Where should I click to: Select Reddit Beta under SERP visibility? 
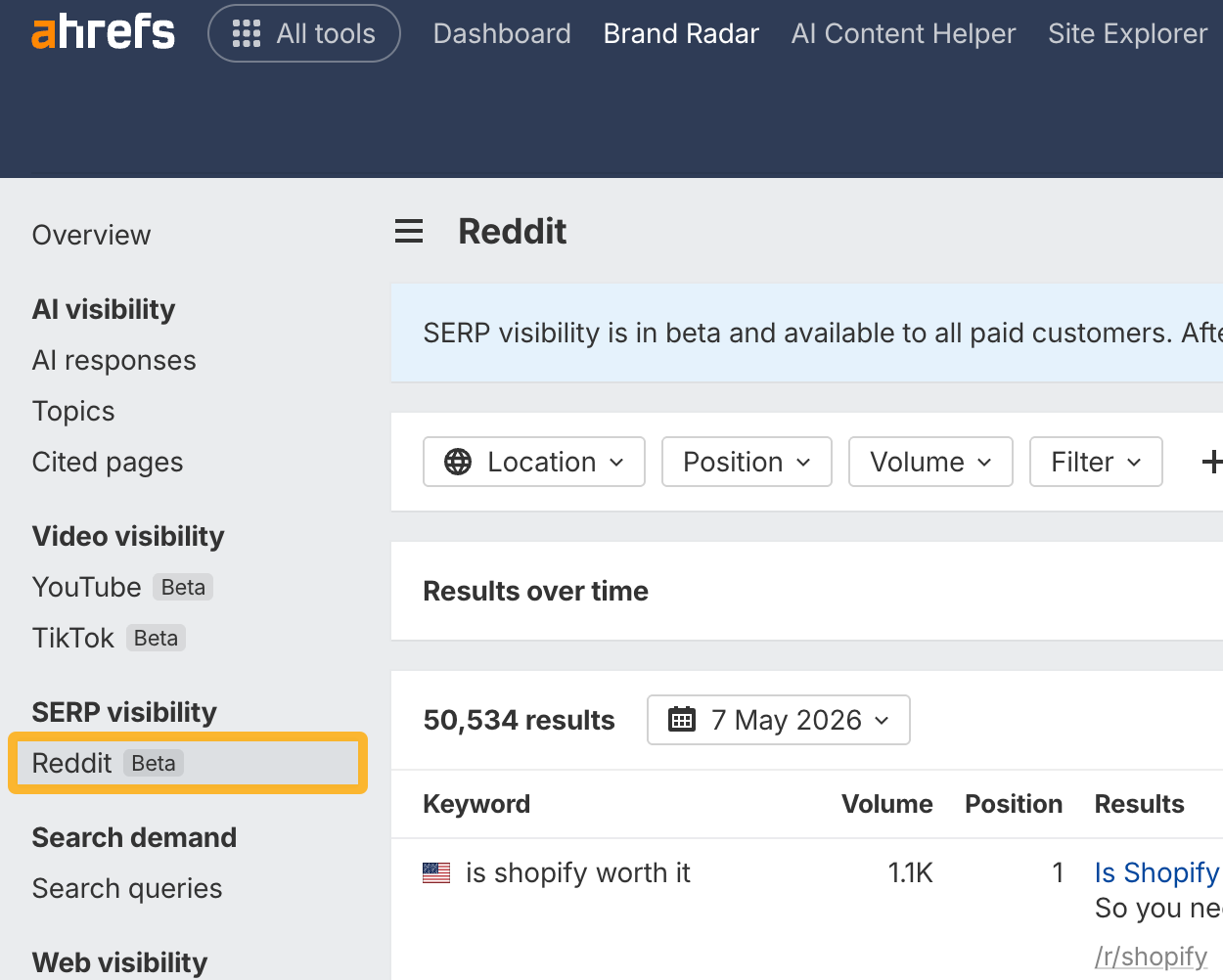click(x=188, y=763)
